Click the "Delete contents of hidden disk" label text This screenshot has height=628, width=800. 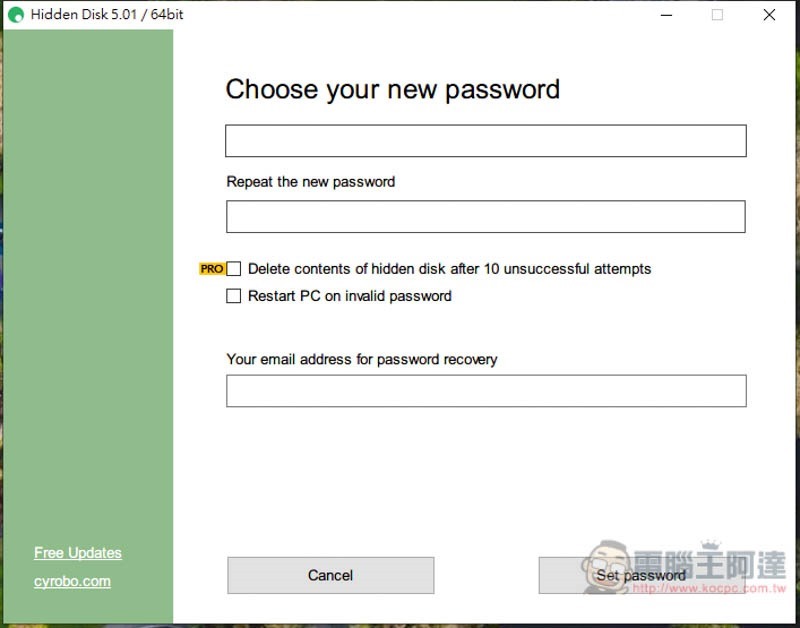click(x=449, y=269)
